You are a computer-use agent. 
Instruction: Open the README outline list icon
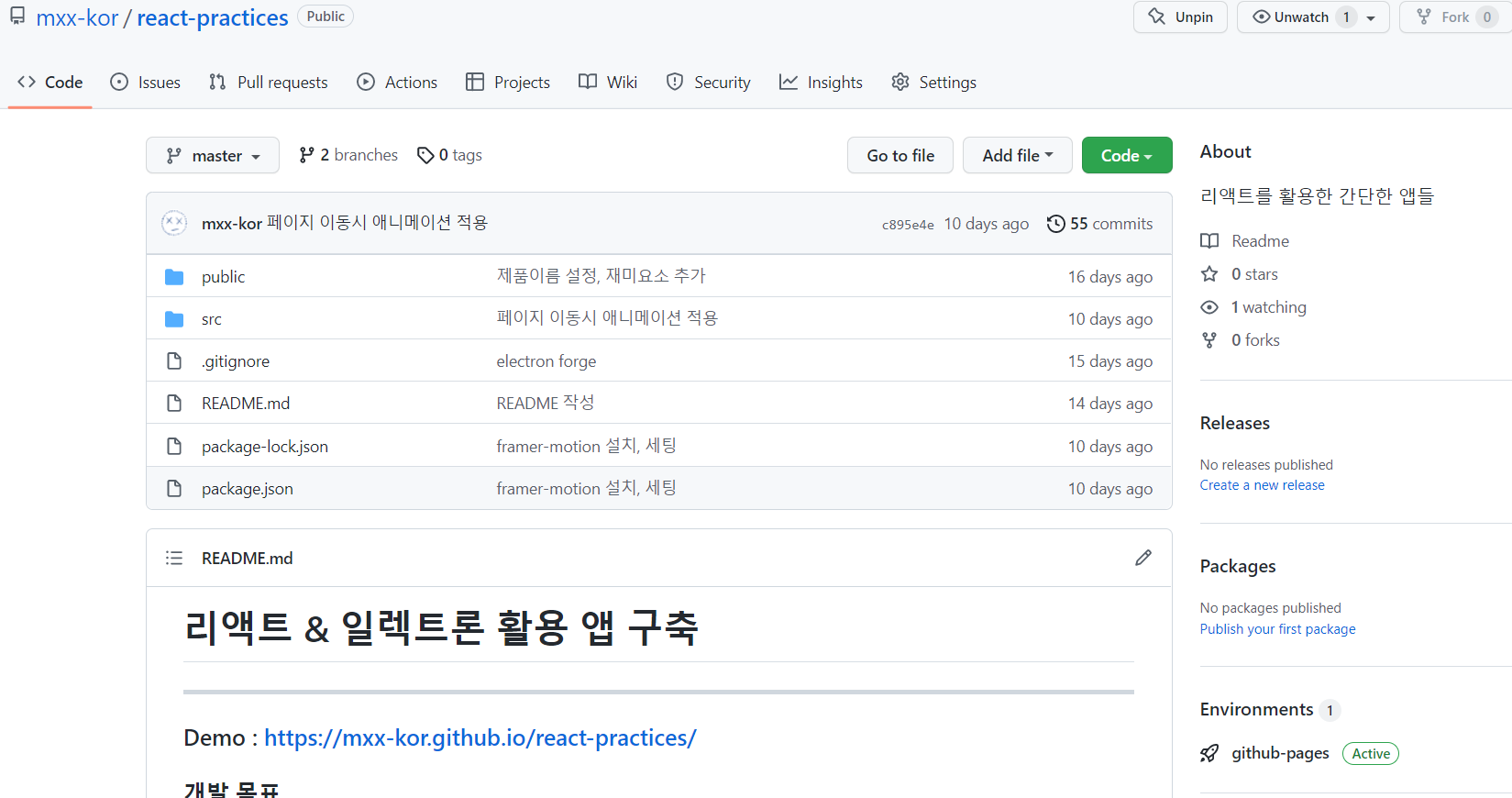(x=174, y=558)
